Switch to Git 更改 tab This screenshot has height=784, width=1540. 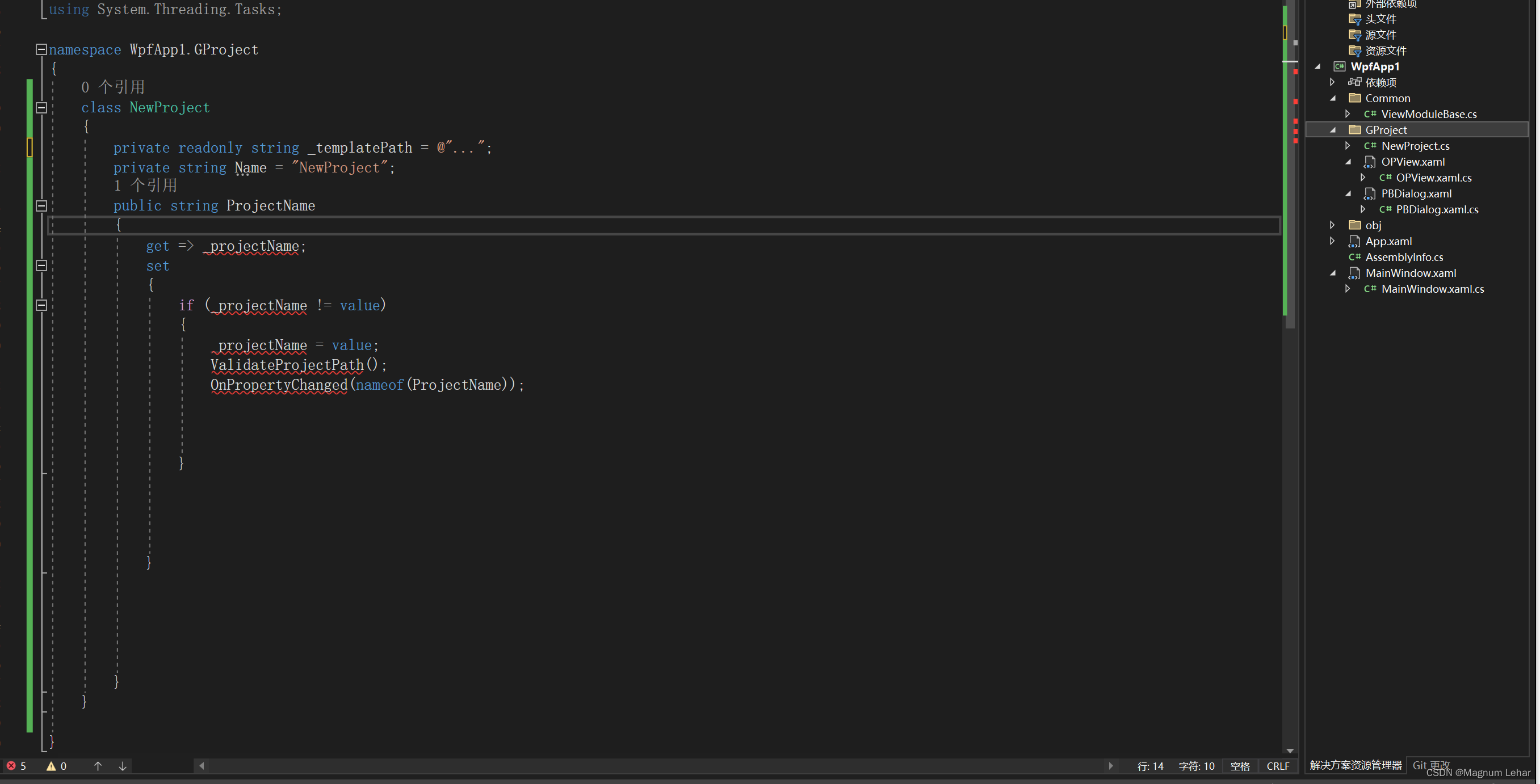[1430, 765]
